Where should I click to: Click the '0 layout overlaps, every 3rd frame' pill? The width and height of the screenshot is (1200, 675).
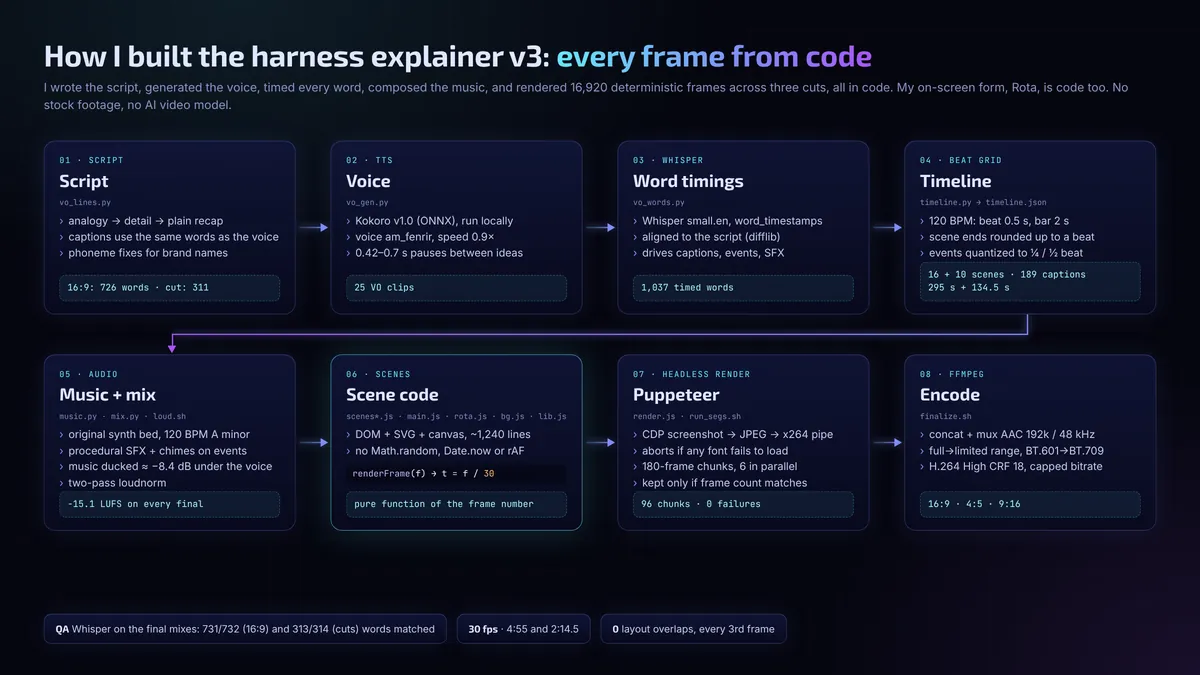coord(694,629)
